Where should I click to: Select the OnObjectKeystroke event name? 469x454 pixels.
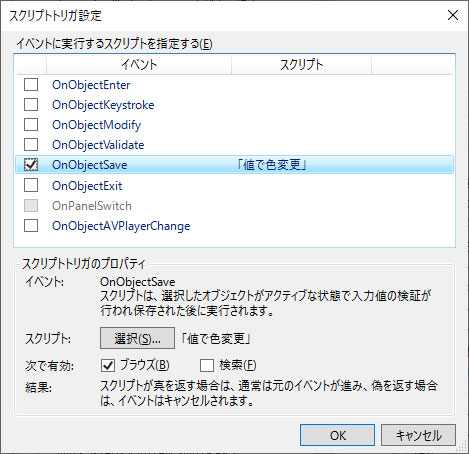pos(103,105)
